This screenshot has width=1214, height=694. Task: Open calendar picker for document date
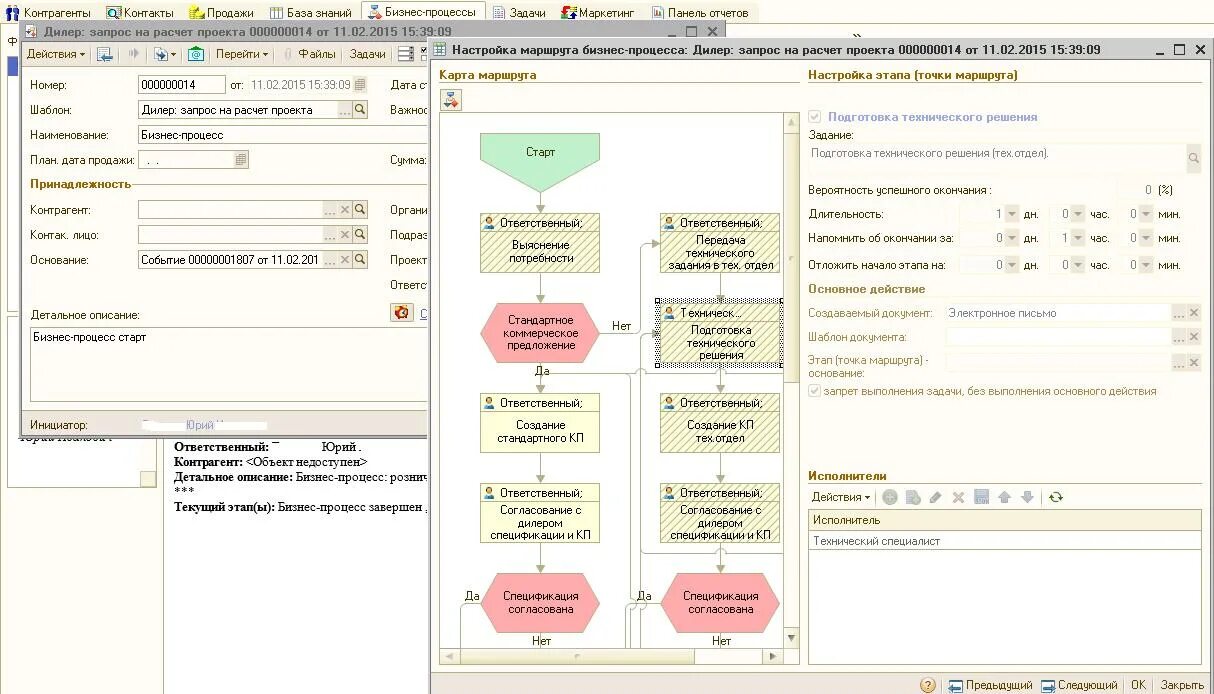pos(361,85)
